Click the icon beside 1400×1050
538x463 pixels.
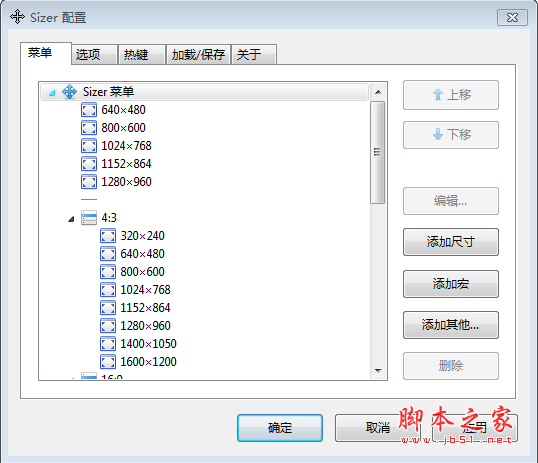108,344
